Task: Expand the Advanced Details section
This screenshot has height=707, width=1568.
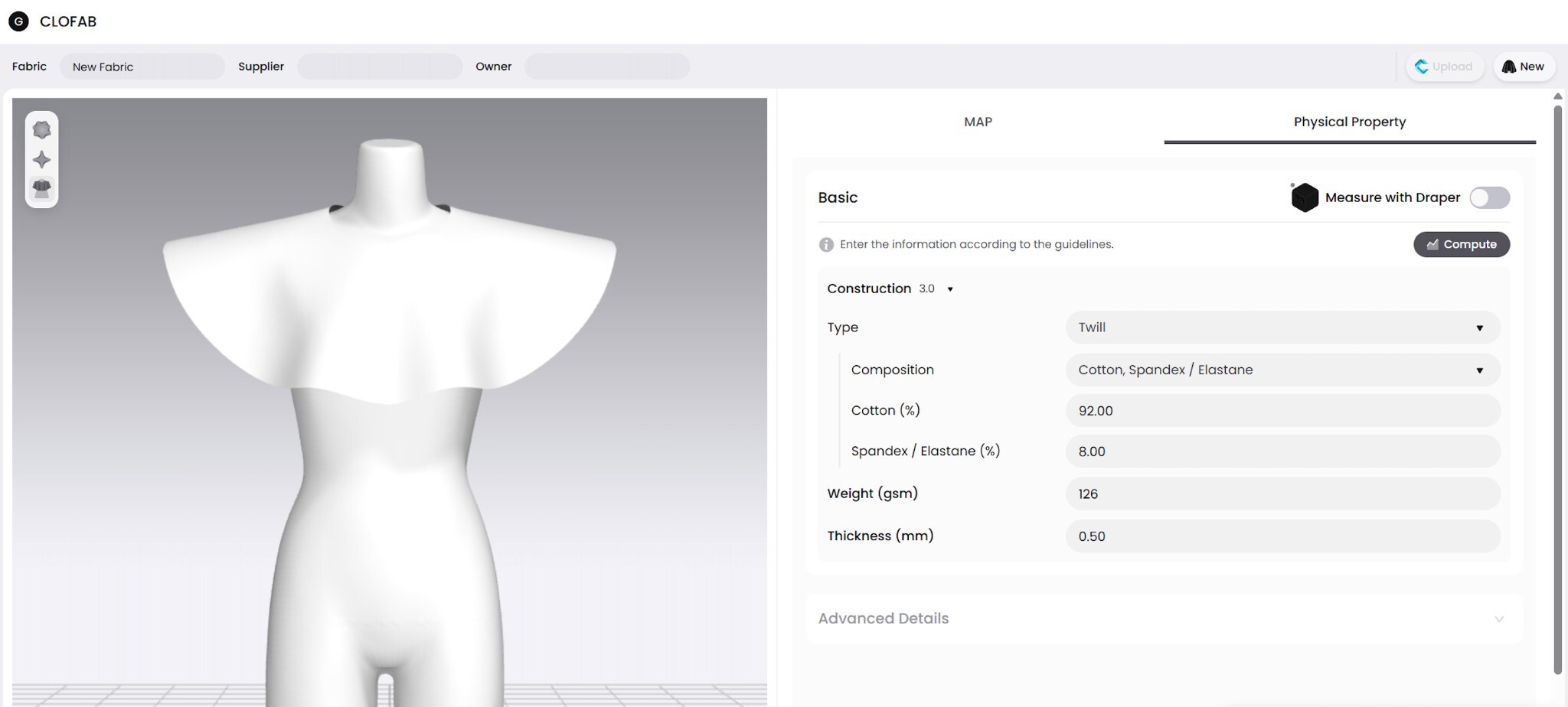Action: (1163, 618)
